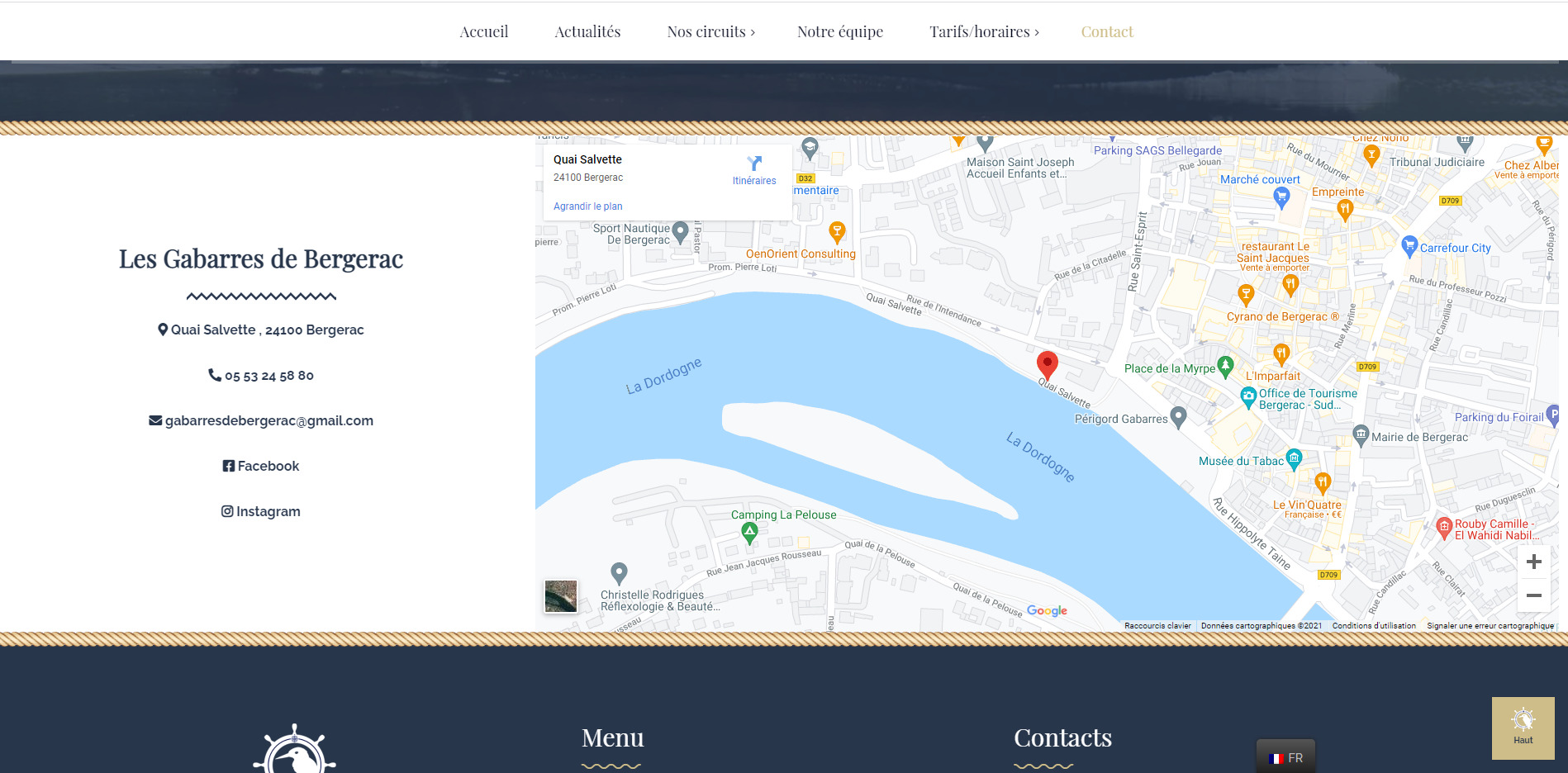Click Le Vin'Quatre restaurant marker

click(1323, 483)
